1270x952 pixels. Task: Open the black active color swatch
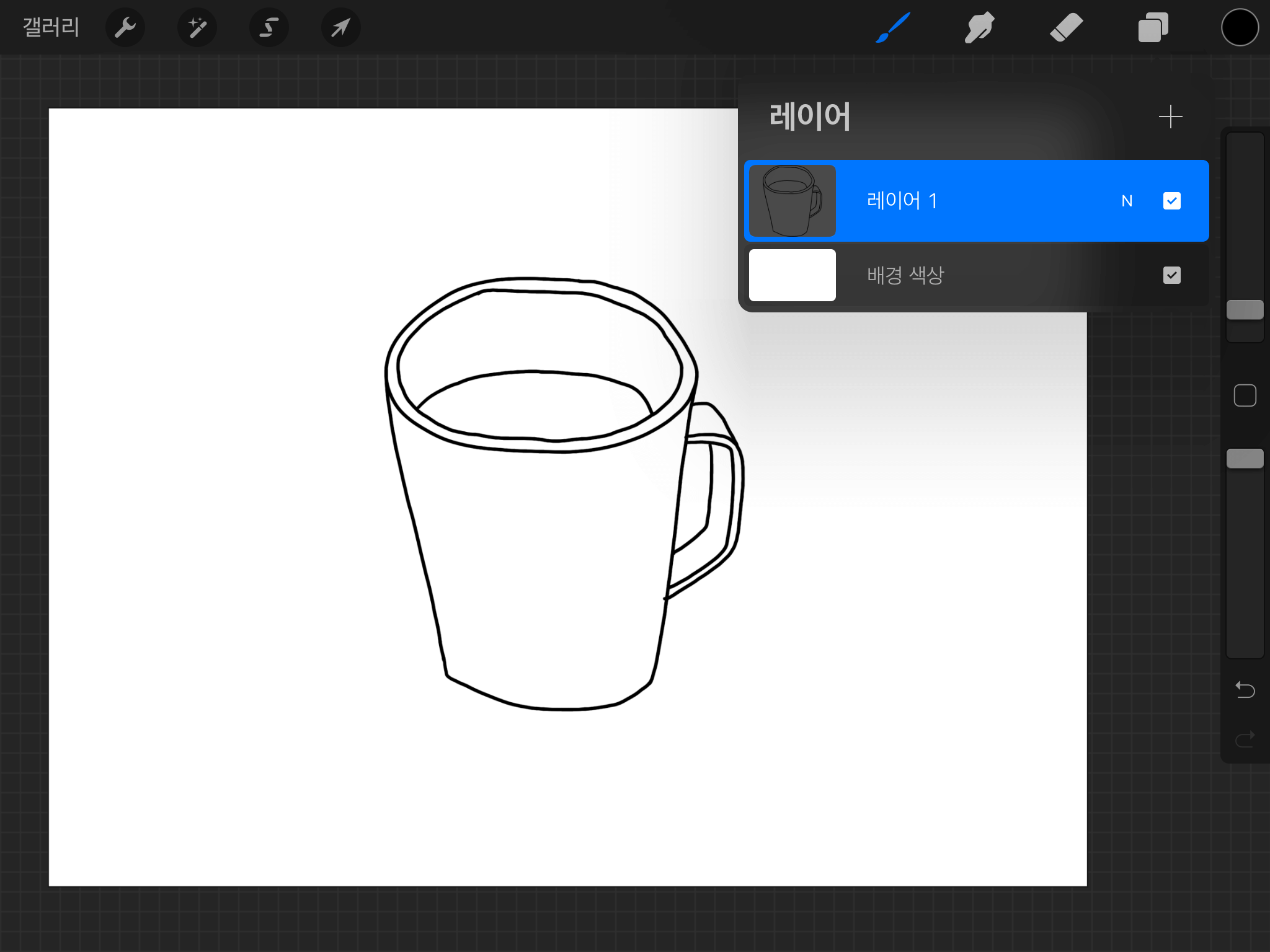[1240, 27]
